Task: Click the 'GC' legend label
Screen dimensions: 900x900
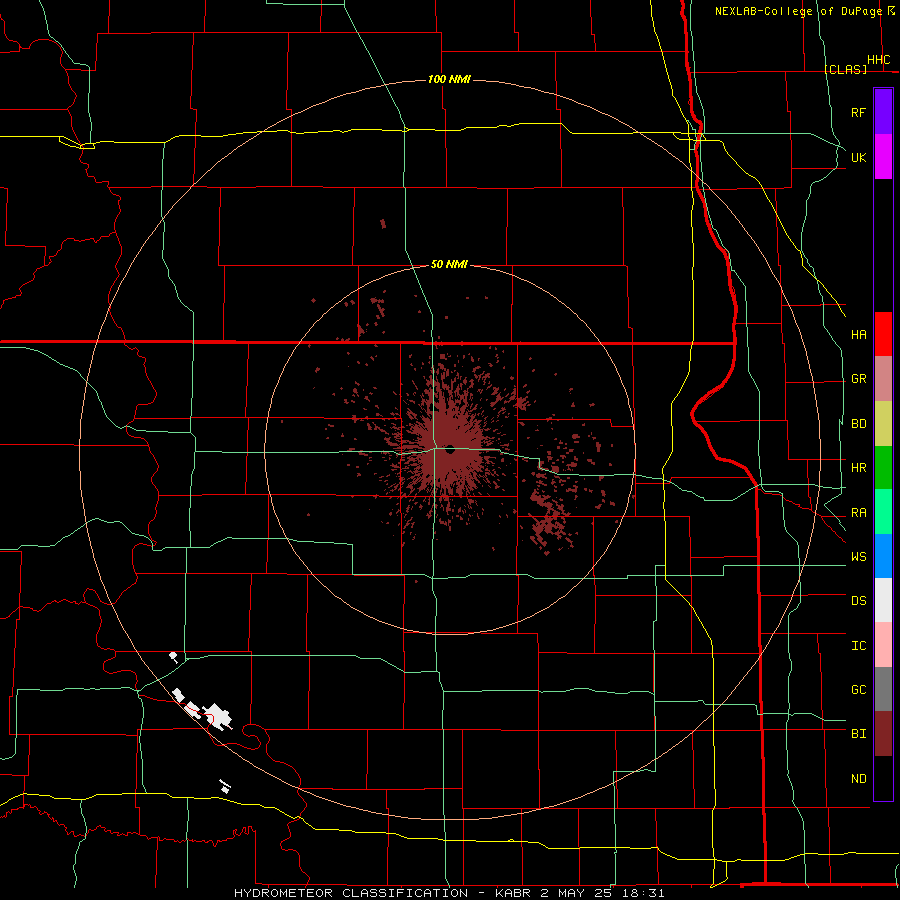Action: pos(859,689)
